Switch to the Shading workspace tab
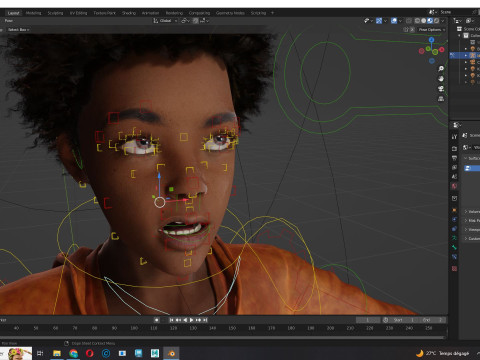The height and width of the screenshot is (360, 480). pyautogui.click(x=129, y=13)
